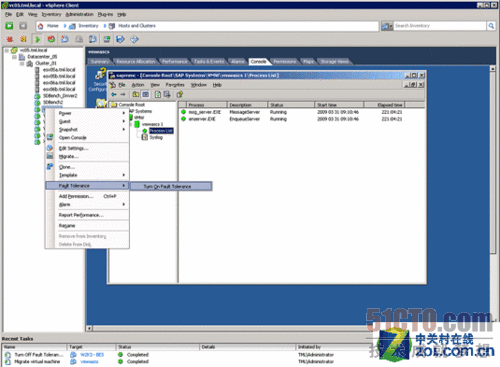The height and width of the screenshot is (367, 500).
Task: Click the back arrow in SAP console toolbar
Action: click(x=114, y=95)
